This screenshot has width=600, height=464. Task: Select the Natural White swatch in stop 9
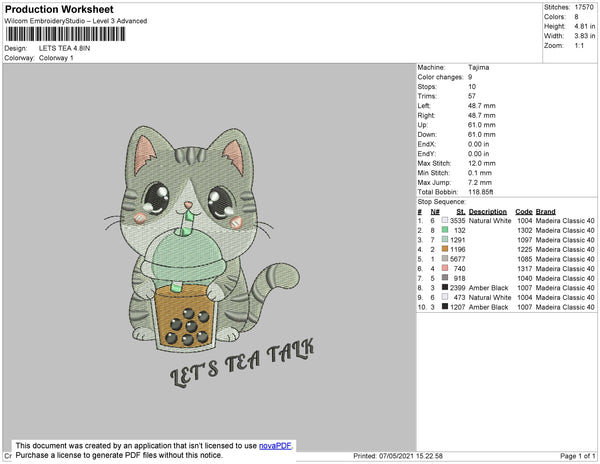click(x=445, y=297)
